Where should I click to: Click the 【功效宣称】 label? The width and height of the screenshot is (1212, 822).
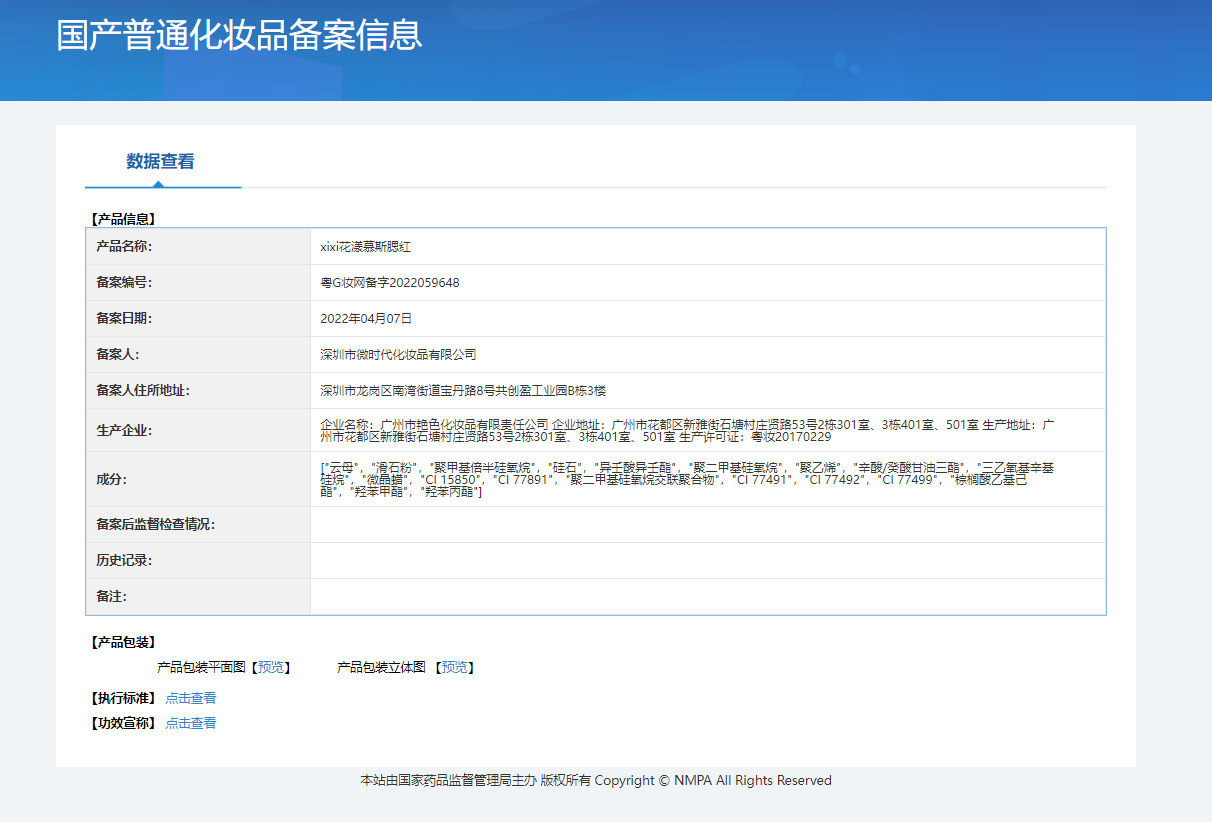(x=123, y=723)
